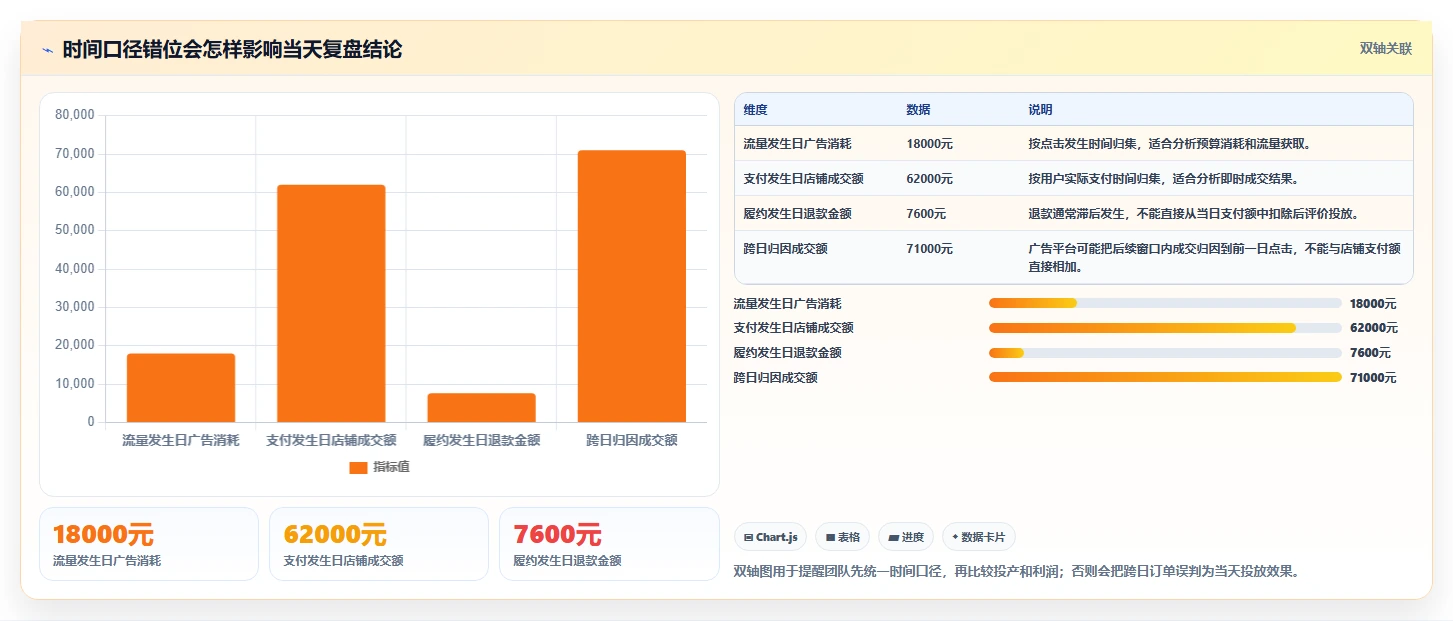
Task: Open the 18000元 data card
Action: click(x=149, y=544)
